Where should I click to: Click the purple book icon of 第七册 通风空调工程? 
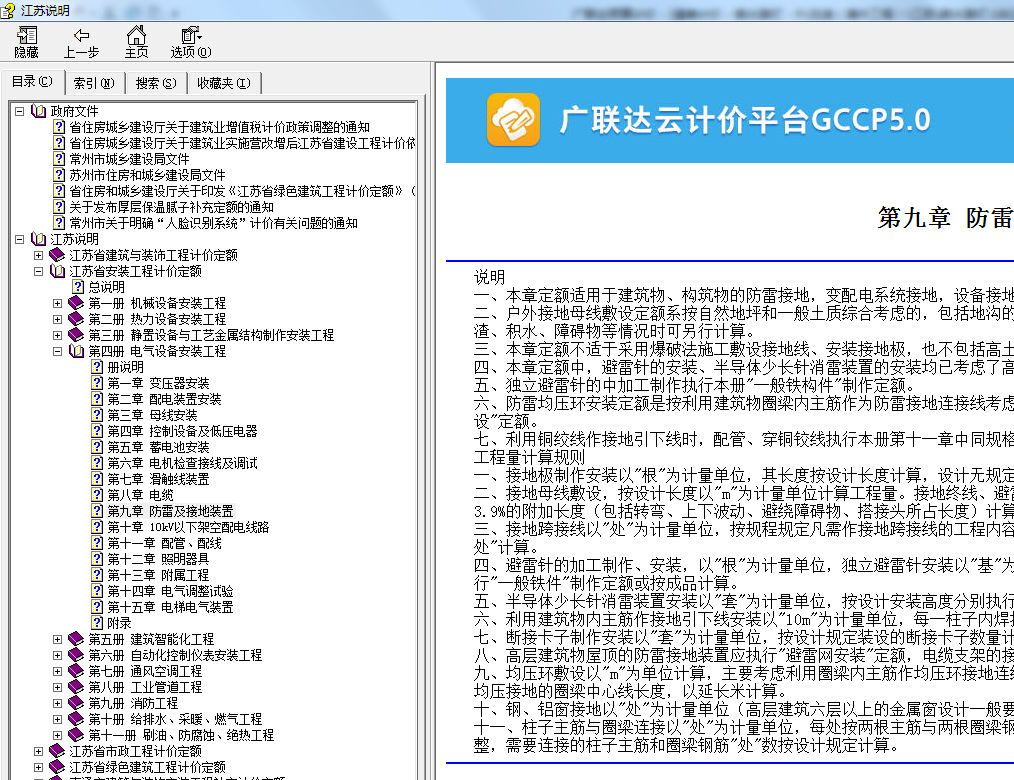pos(76,671)
